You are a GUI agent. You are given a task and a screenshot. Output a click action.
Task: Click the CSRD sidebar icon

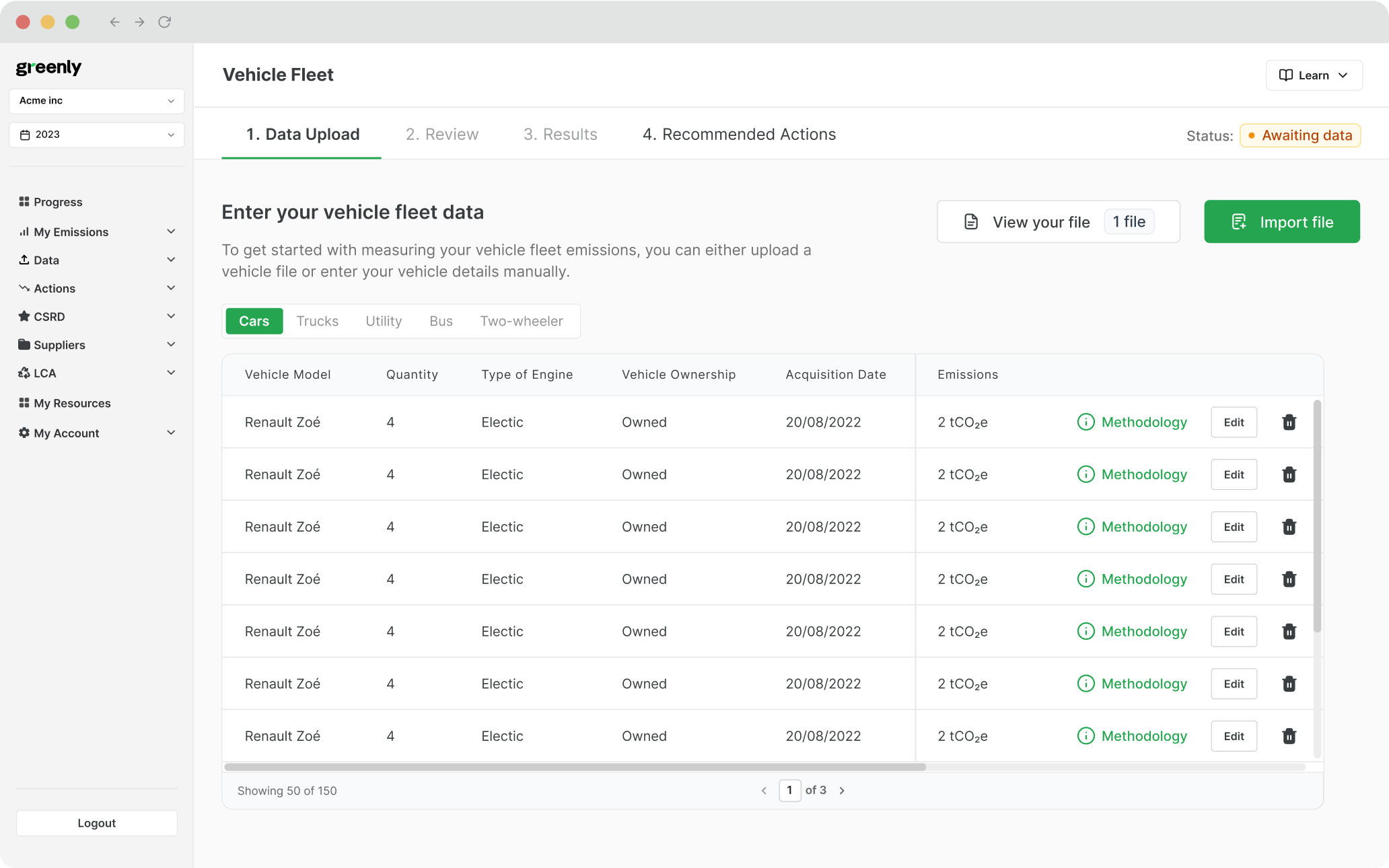tap(24, 316)
